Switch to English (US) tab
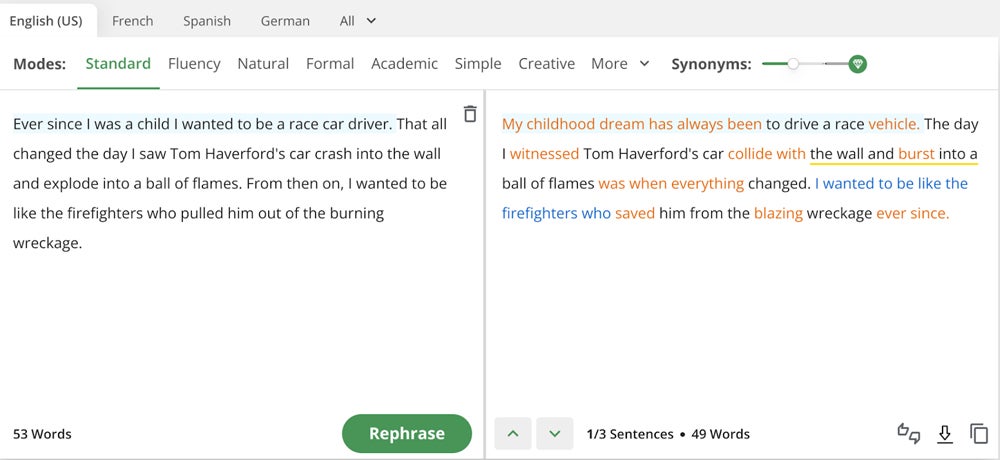The height and width of the screenshot is (460, 1000). pos(46,21)
